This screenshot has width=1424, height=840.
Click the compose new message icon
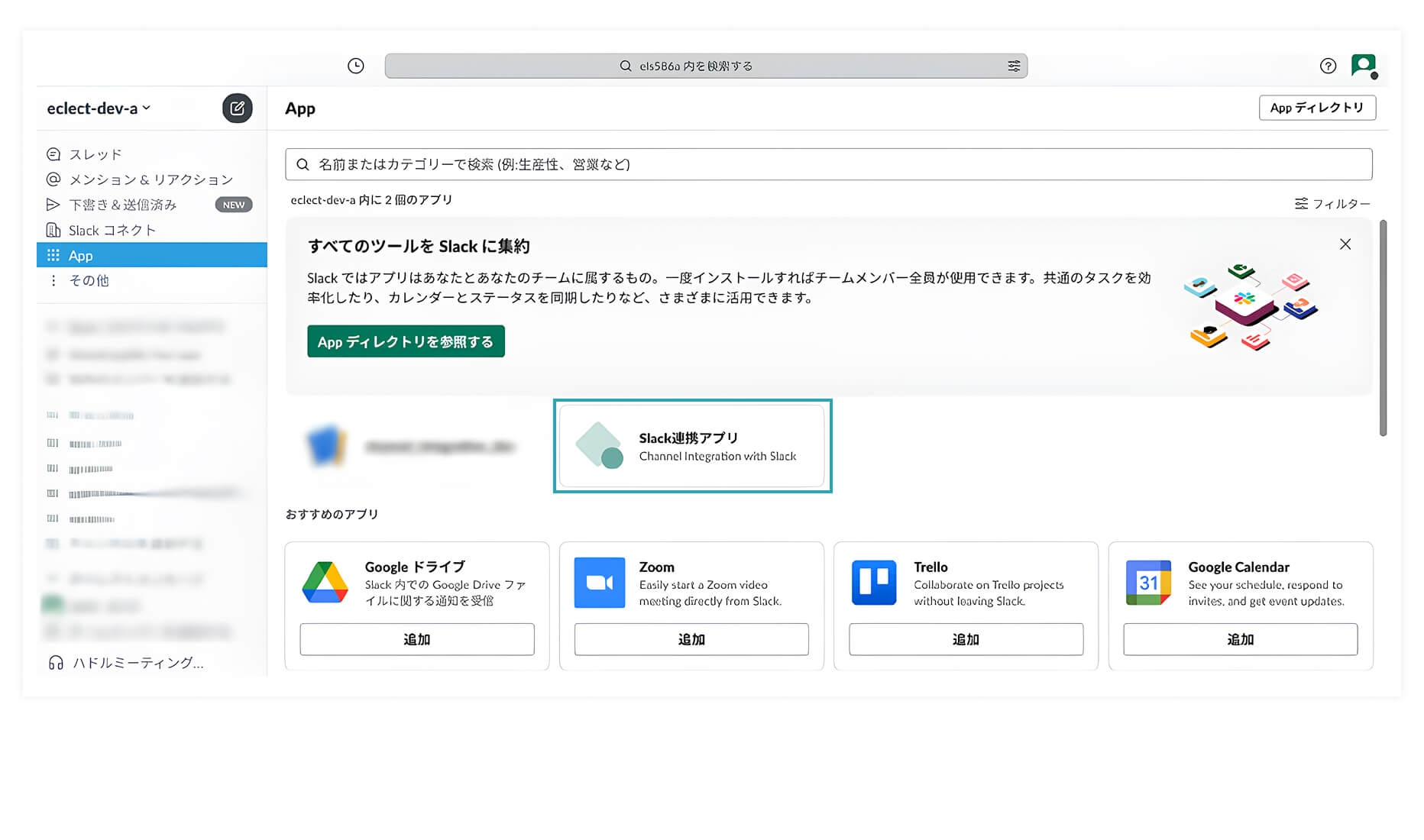(238, 108)
